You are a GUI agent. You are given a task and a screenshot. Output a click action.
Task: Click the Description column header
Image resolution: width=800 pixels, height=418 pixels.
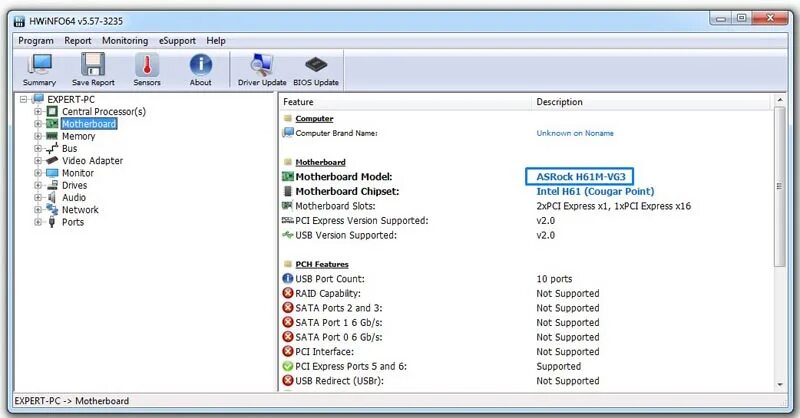coord(652,102)
